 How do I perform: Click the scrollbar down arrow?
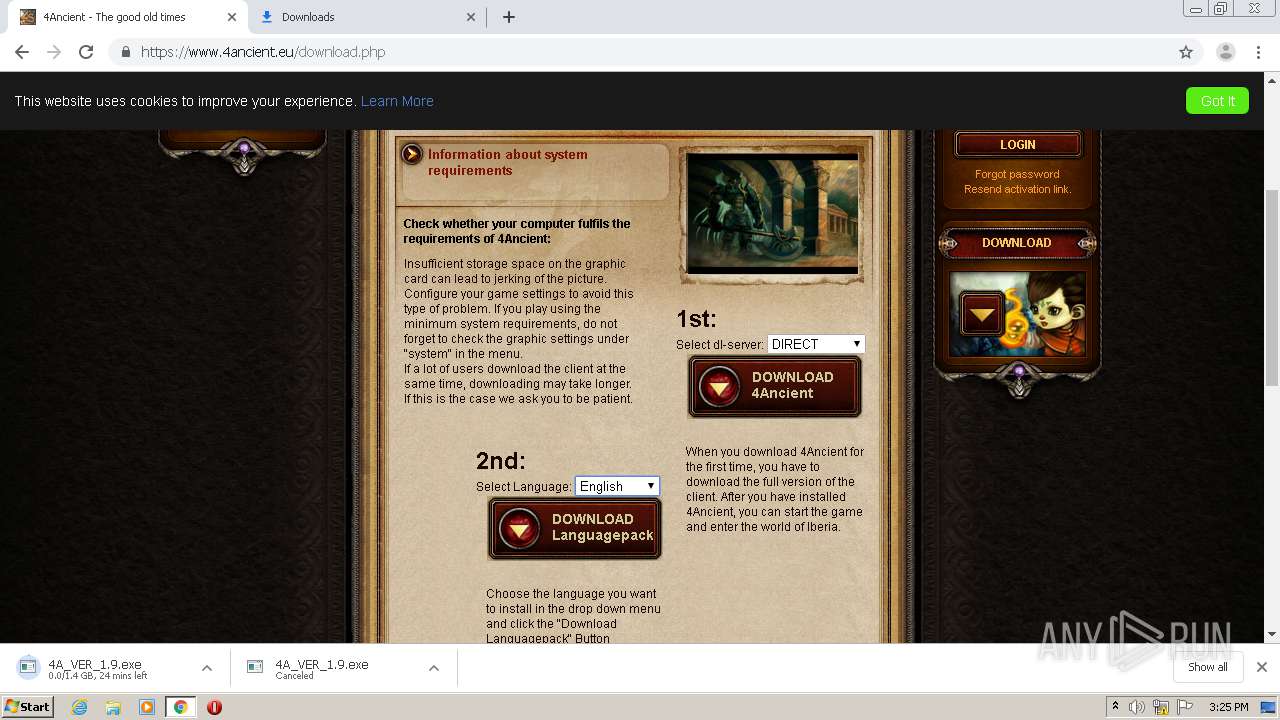pyautogui.click(x=1272, y=634)
